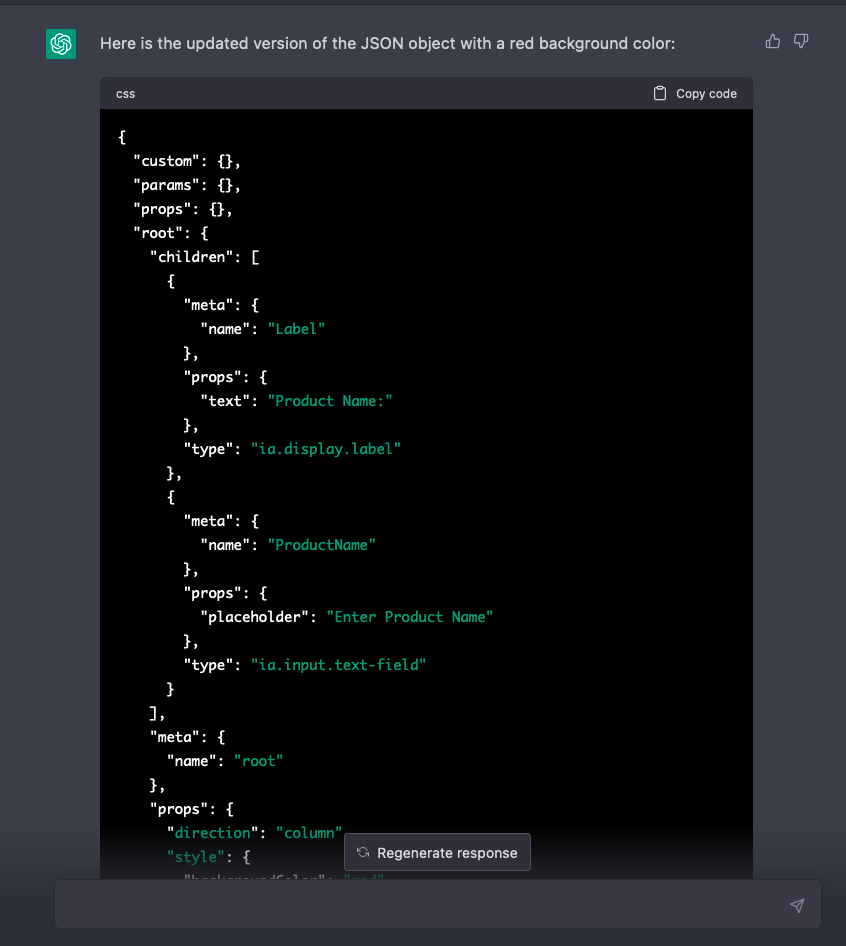Click the Copy code text

(x=706, y=94)
